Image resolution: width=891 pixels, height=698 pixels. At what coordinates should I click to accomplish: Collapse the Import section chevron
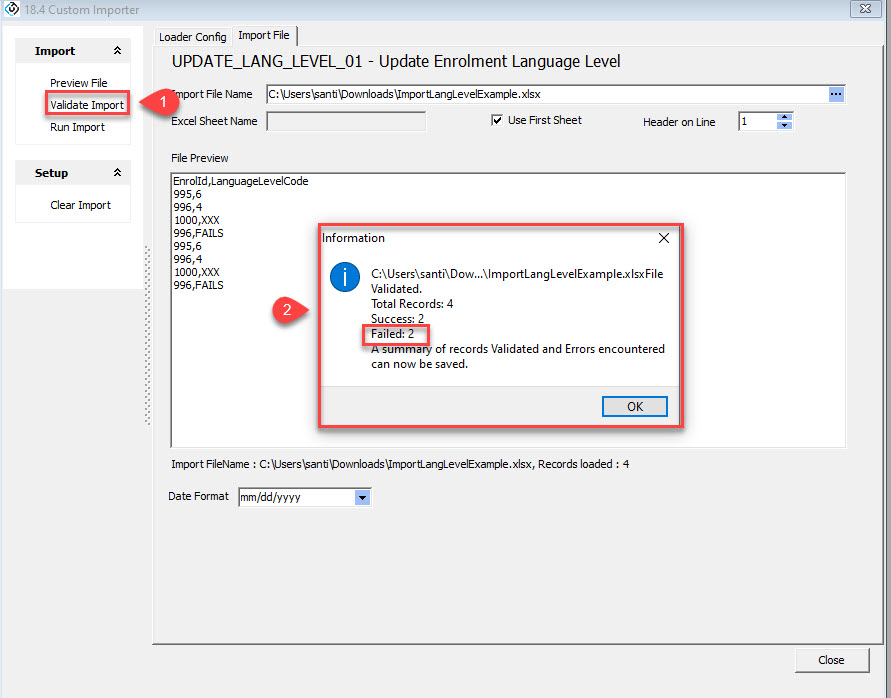(x=117, y=51)
